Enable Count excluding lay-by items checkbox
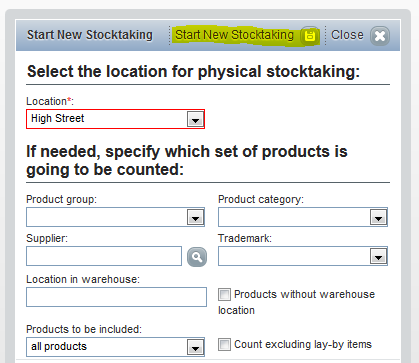 click(x=224, y=345)
